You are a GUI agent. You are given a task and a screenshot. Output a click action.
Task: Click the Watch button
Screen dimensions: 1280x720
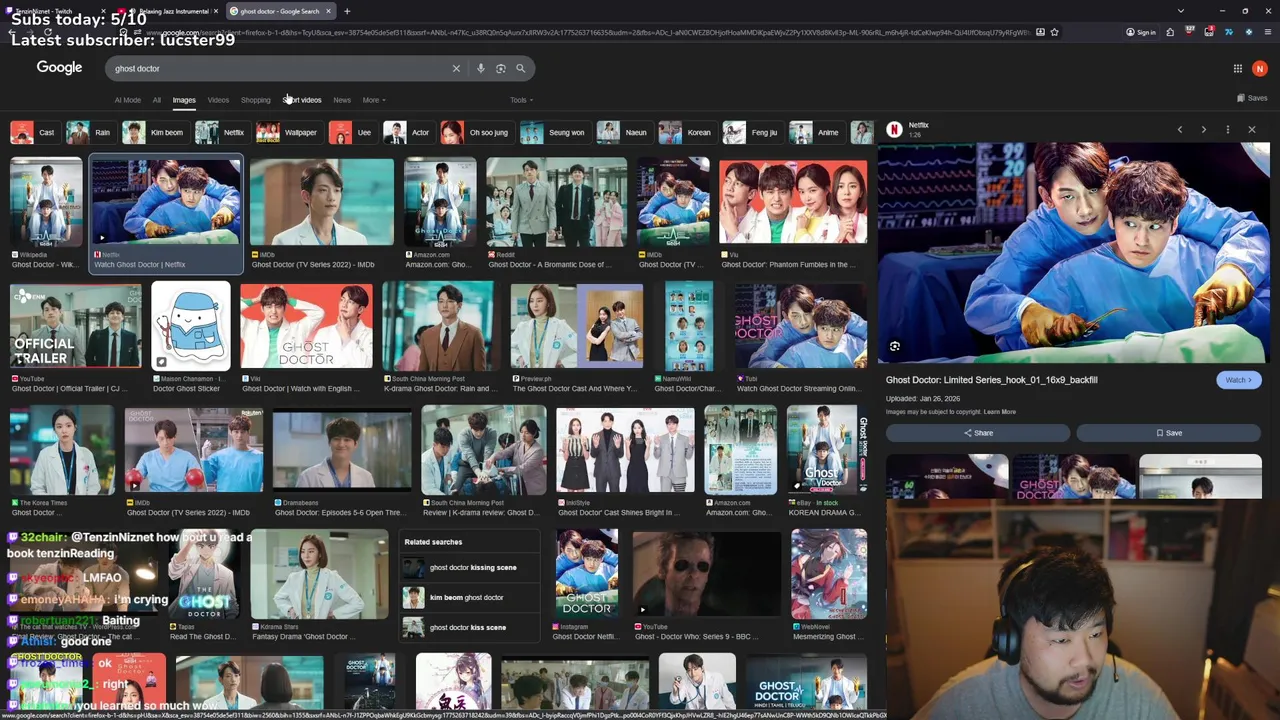pos(1239,380)
